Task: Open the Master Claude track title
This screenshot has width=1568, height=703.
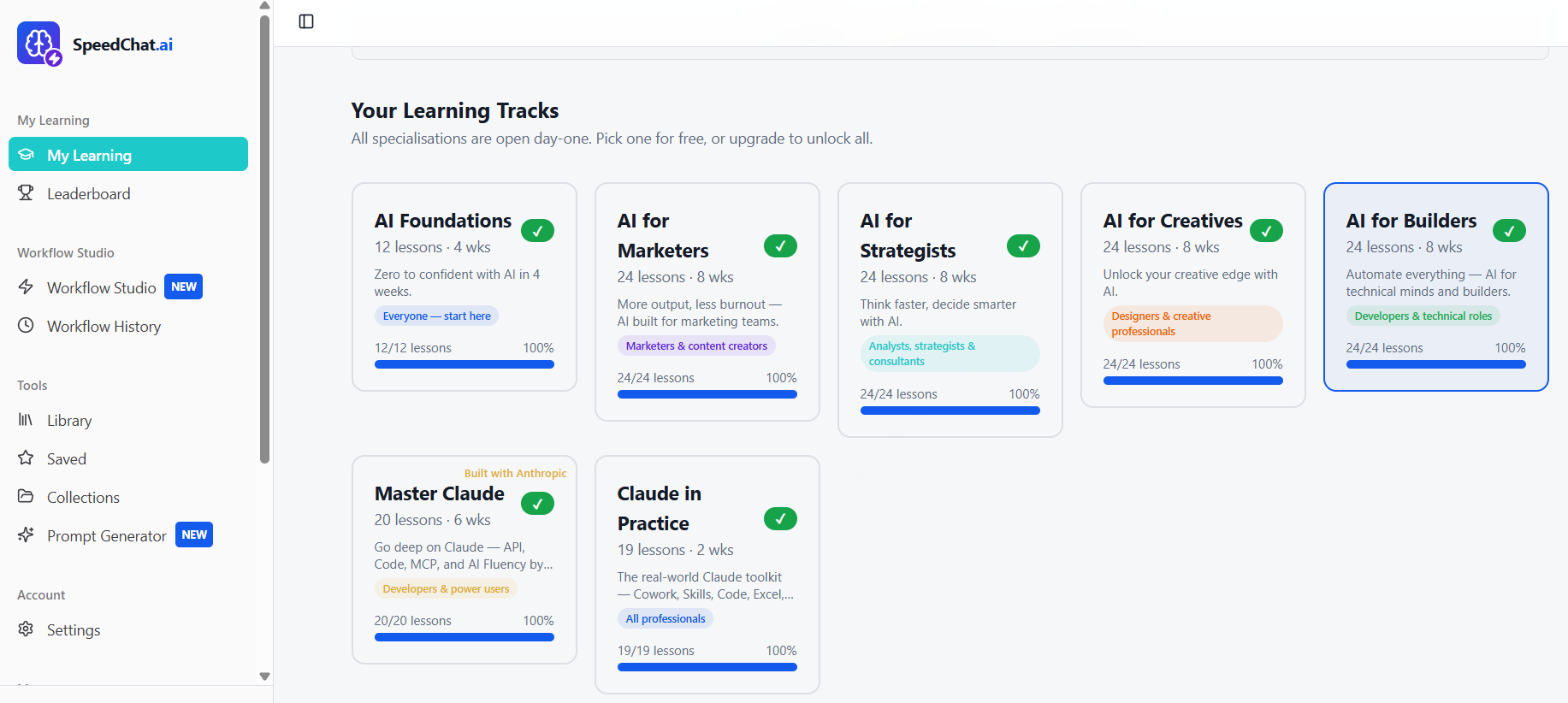Action: [440, 493]
